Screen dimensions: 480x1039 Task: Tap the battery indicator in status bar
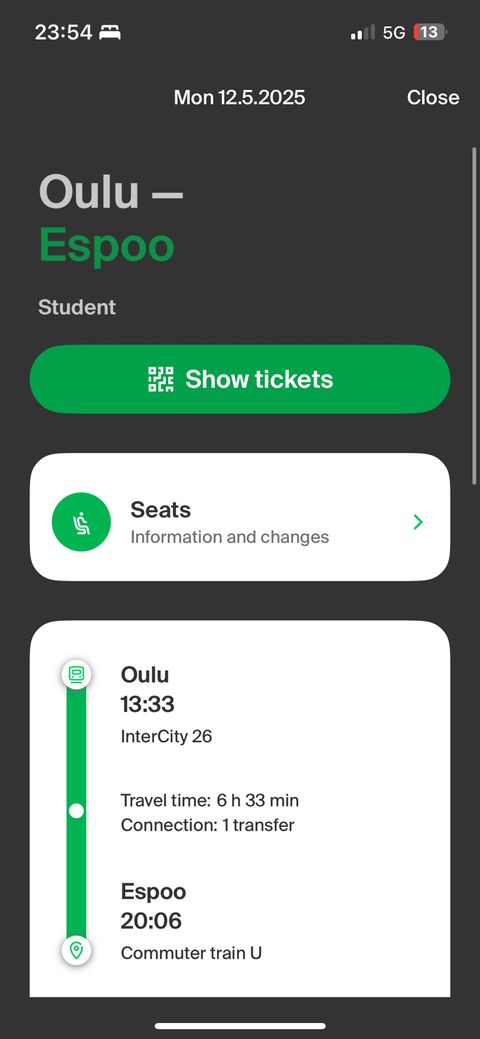[430, 32]
